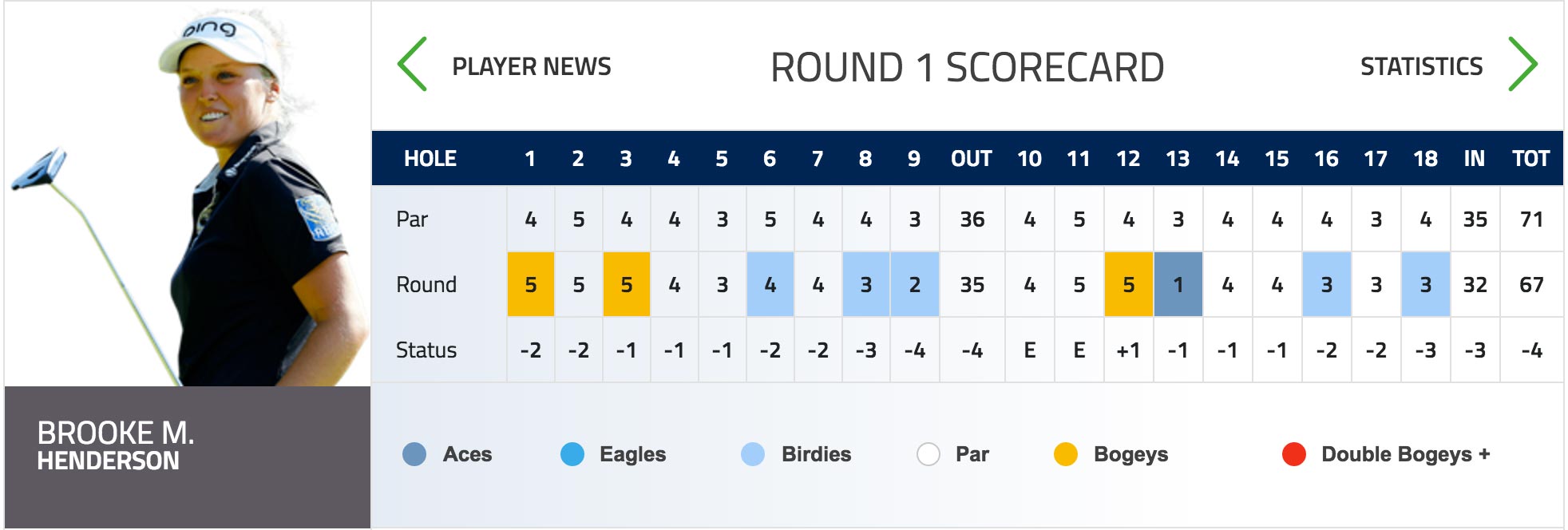Image resolution: width=1568 pixels, height=530 pixels.
Task: Click the Eagles legend blue dot
Action: (572, 454)
